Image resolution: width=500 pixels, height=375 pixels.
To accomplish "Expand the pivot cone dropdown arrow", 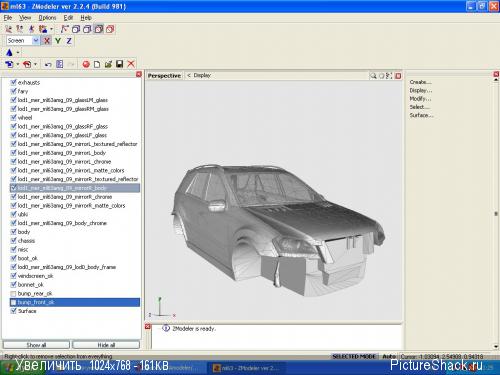I will click(x=18, y=52).
